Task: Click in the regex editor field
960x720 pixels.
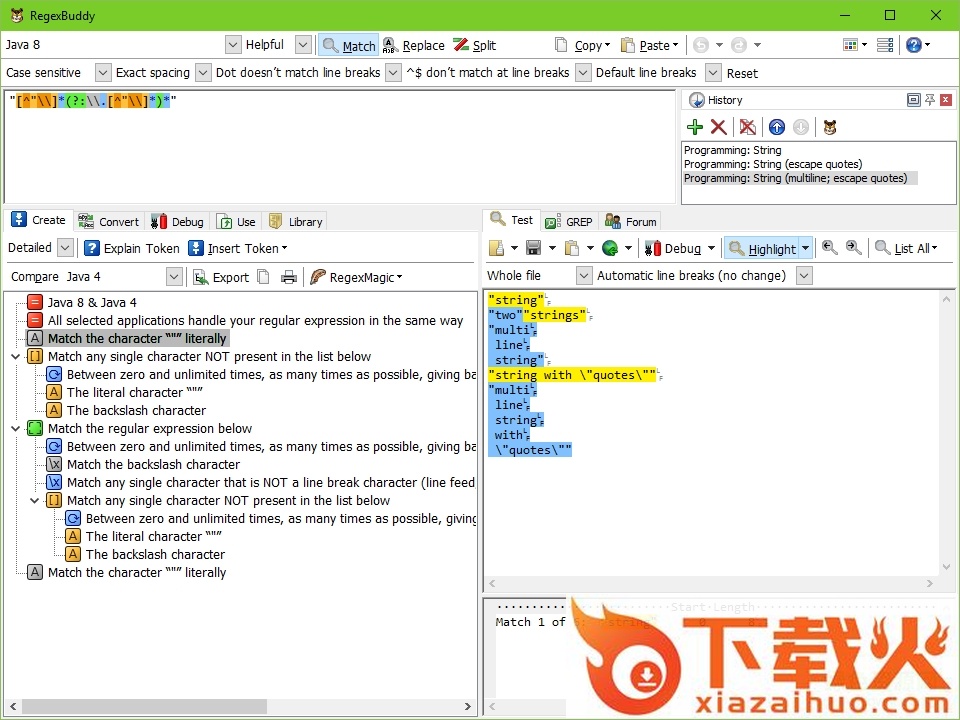Action: point(339,147)
